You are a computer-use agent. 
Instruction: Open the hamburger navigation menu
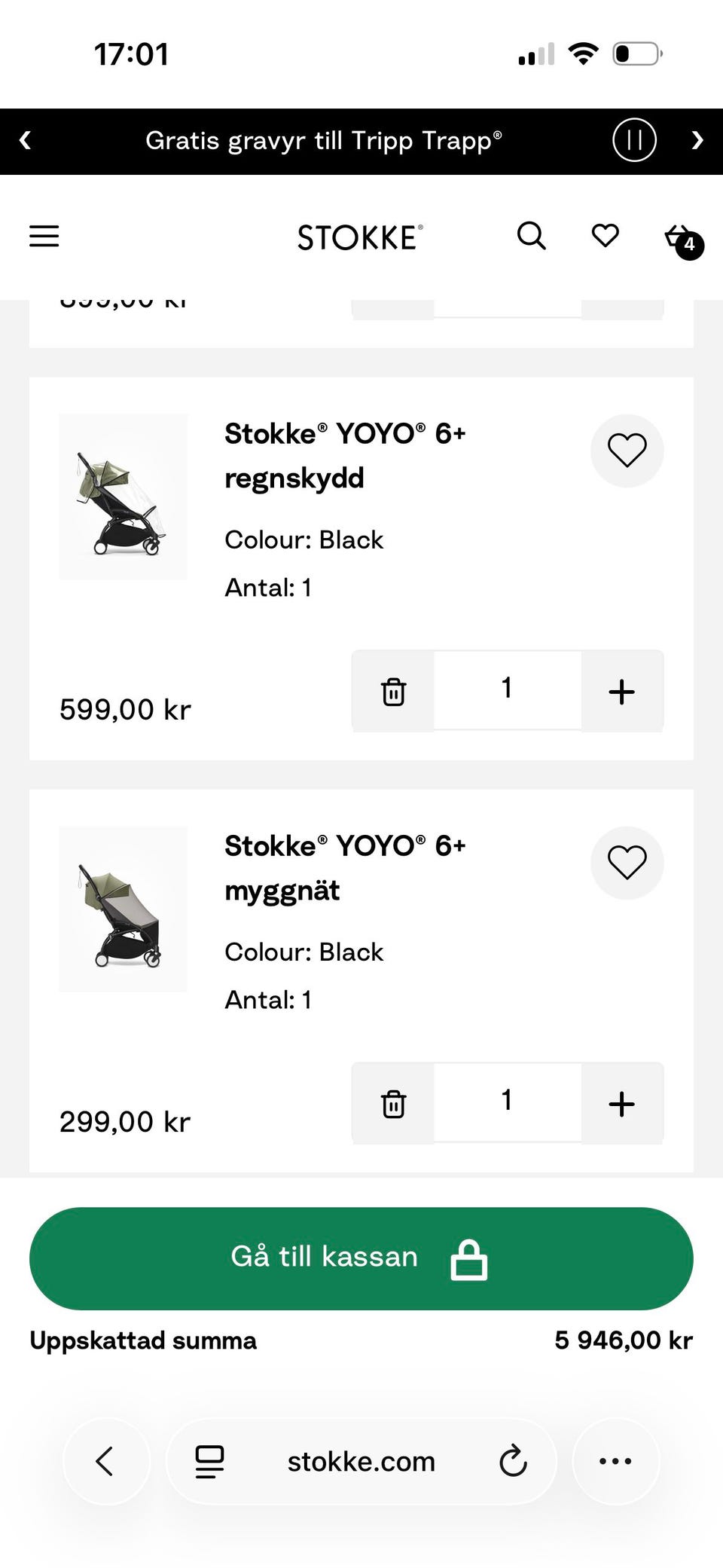(44, 236)
